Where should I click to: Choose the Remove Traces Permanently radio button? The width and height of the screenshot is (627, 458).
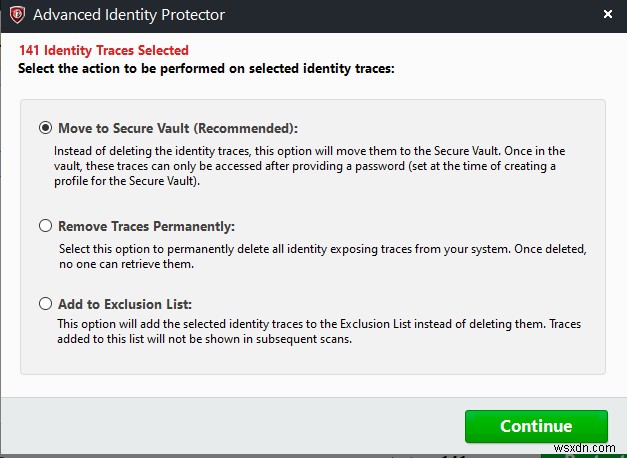coord(44,226)
